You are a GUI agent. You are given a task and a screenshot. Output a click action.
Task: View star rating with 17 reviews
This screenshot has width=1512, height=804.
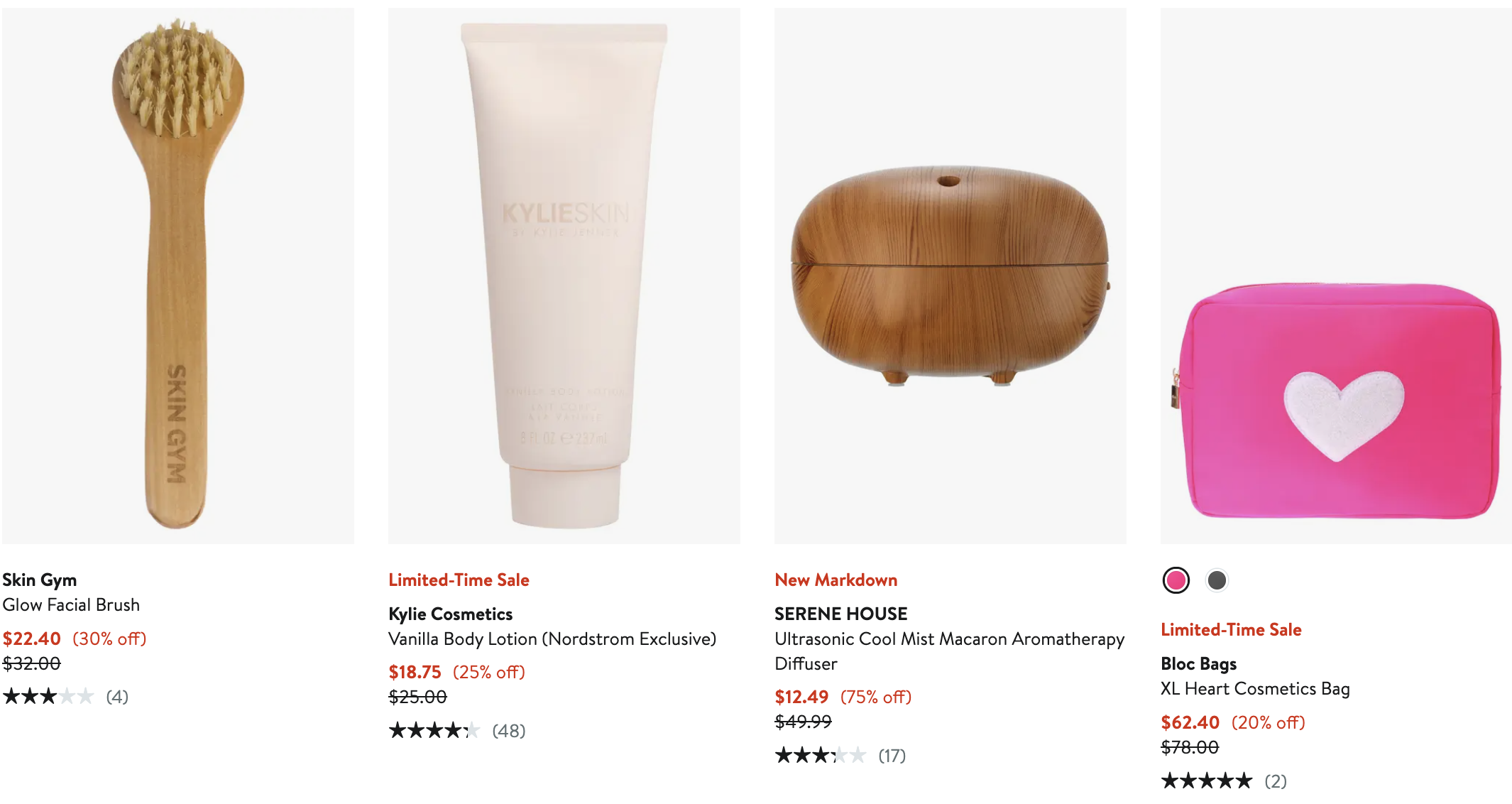click(x=821, y=755)
